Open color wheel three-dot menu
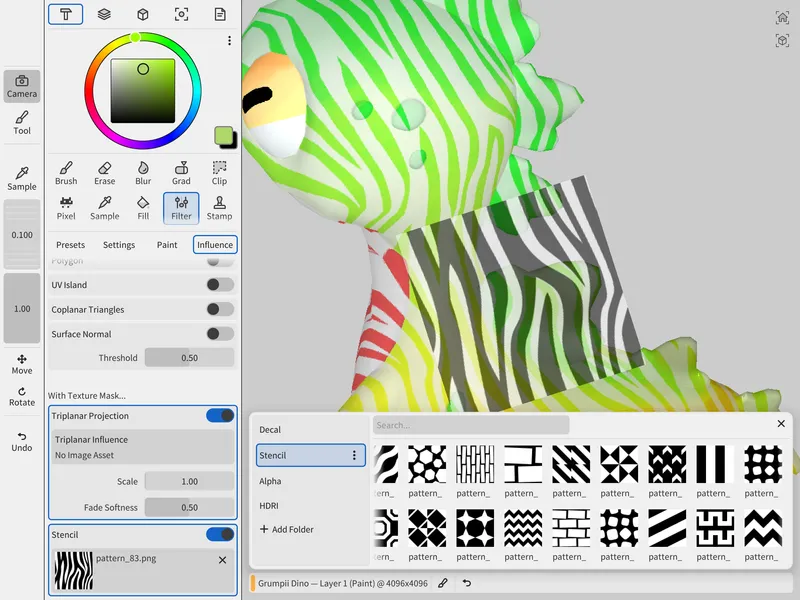Screen dimensions: 800x600 point(229,41)
